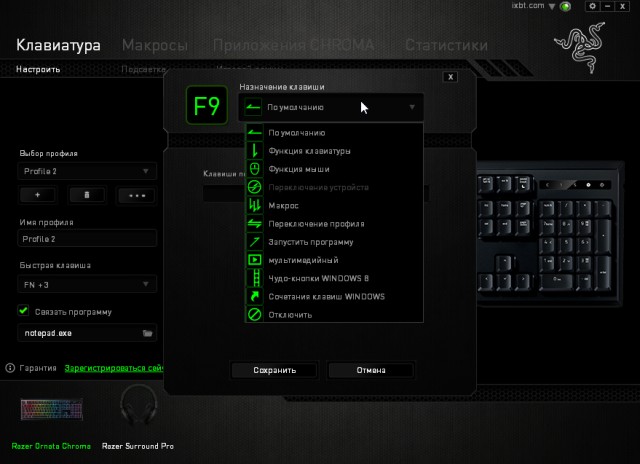Image resolution: width=640 pixels, height=464 pixels.
Task: Click the multimedia play icon
Action: (254, 260)
